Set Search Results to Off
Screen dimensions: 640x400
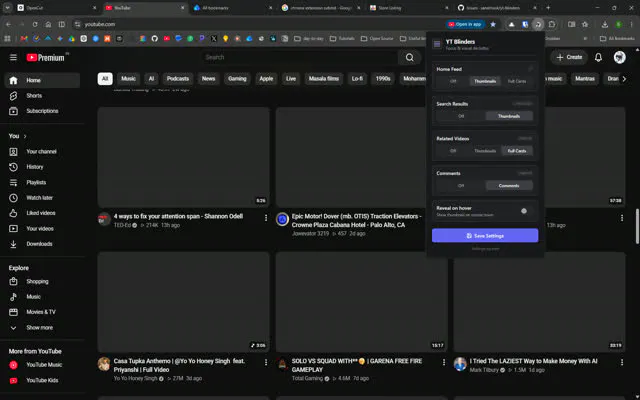click(461, 116)
